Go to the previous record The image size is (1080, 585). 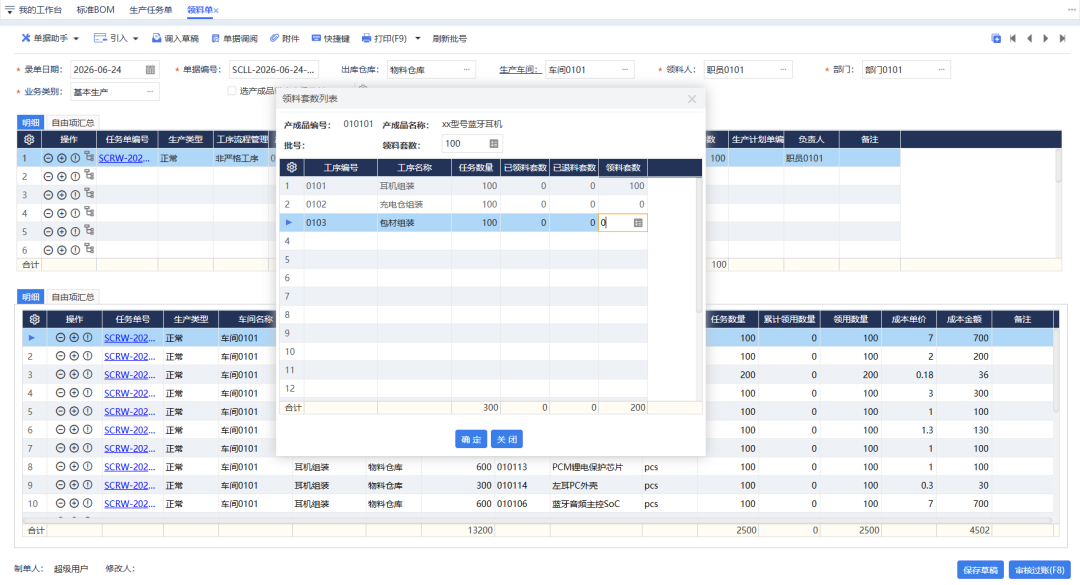(x=1029, y=39)
